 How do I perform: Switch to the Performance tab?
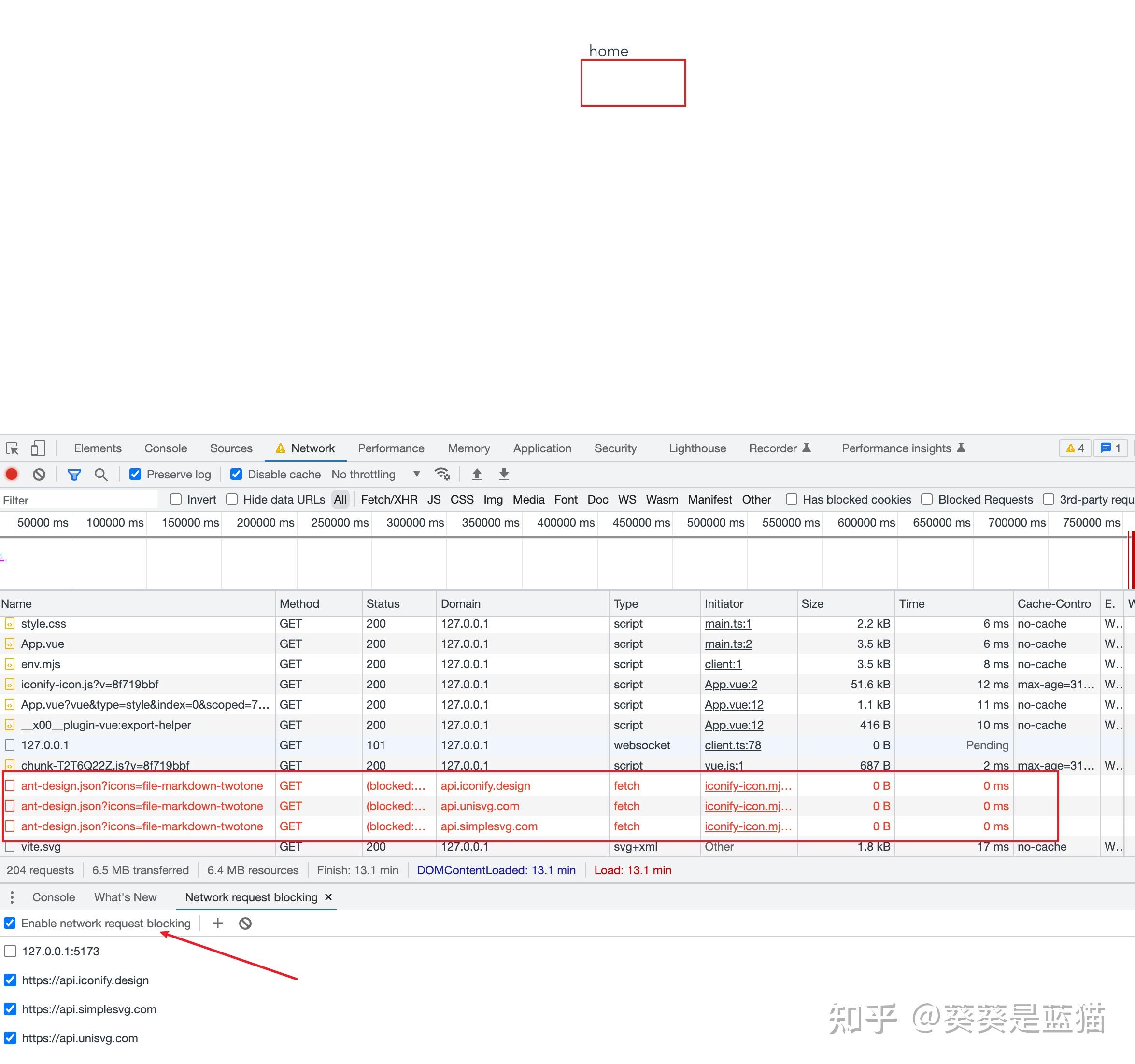[x=391, y=448]
